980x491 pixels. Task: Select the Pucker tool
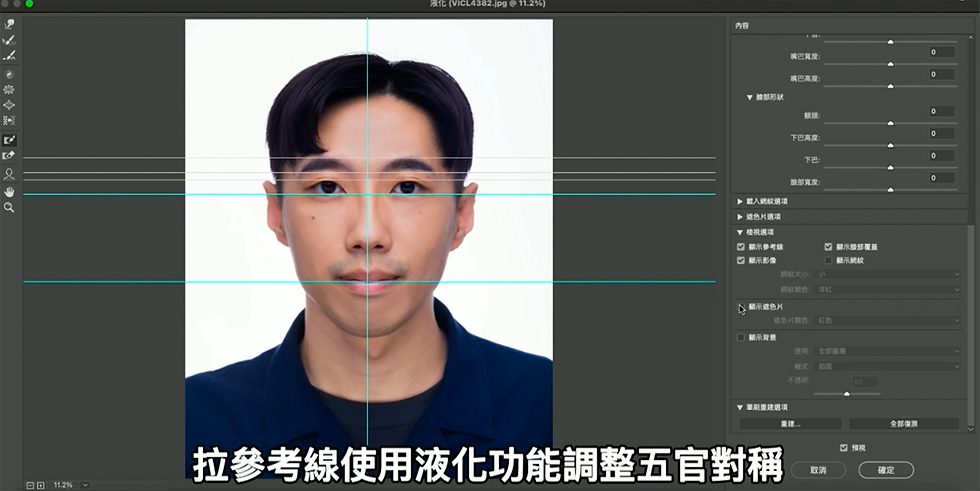(9, 90)
